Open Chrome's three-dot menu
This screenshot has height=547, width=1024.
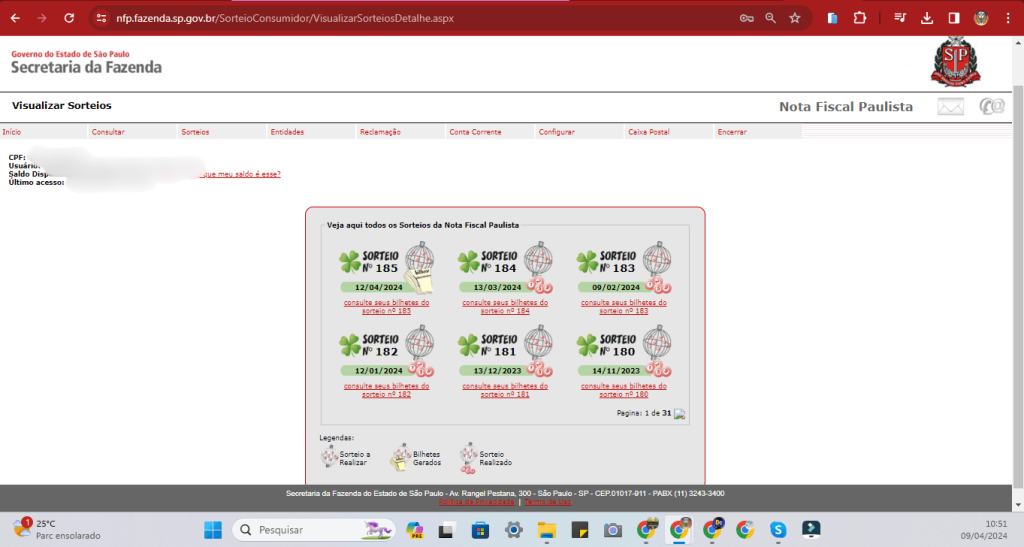click(x=1007, y=18)
